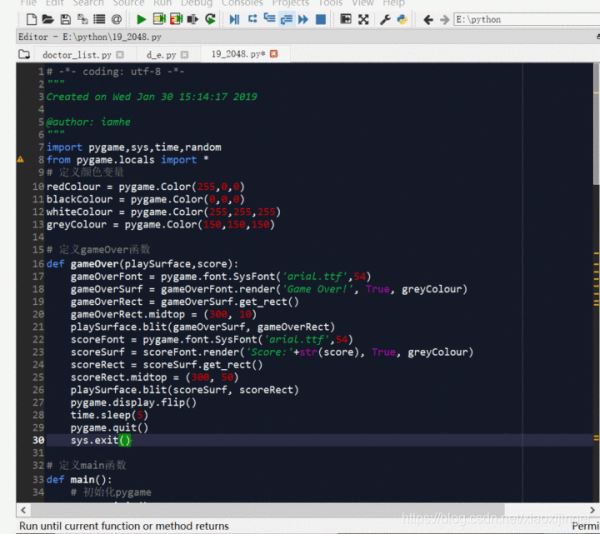Open Preferences via the wrench icon
The width and height of the screenshot is (600, 534).
pos(385,19)
